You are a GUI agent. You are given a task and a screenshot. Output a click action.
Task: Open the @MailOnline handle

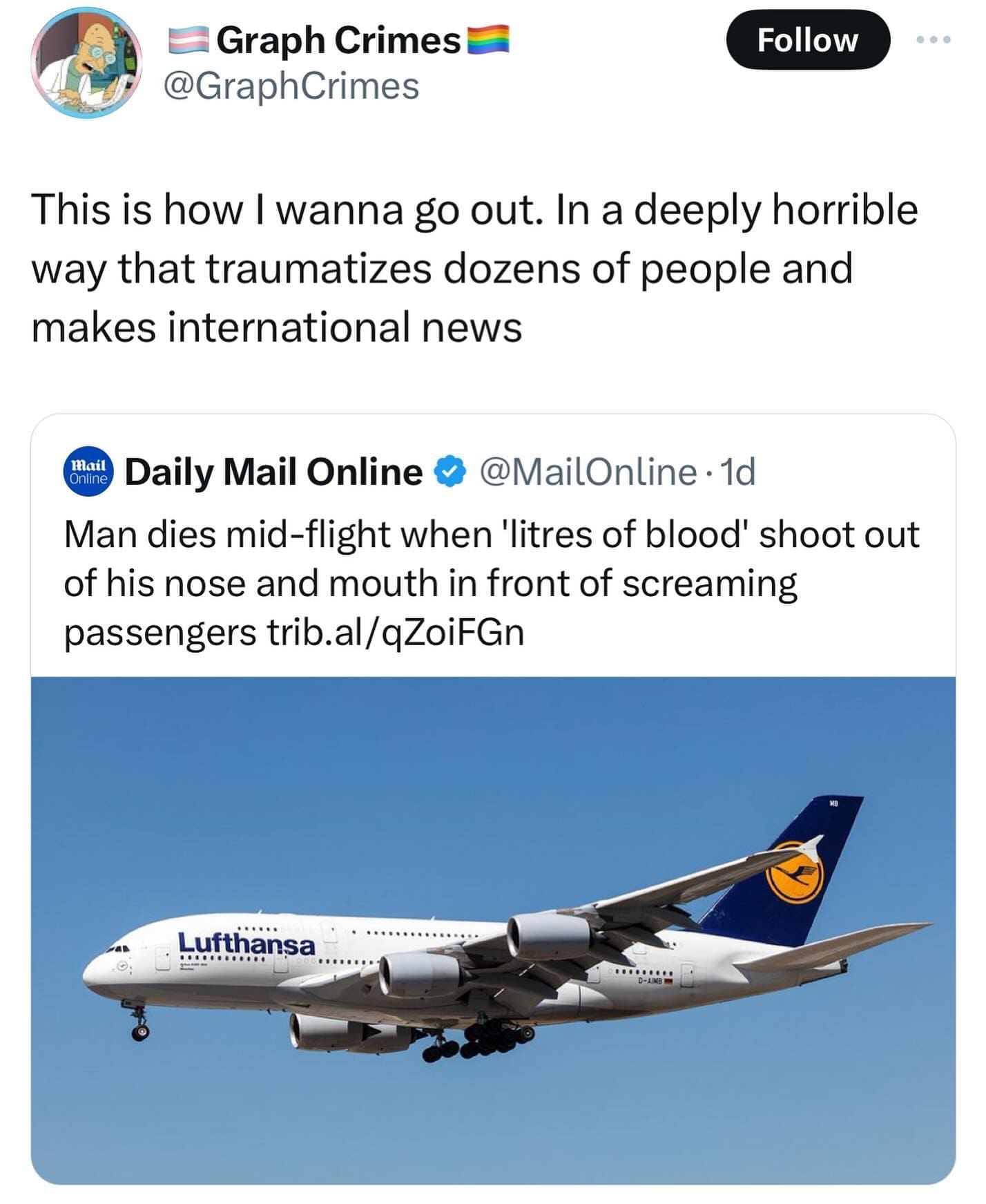click(x=587, y=472)
